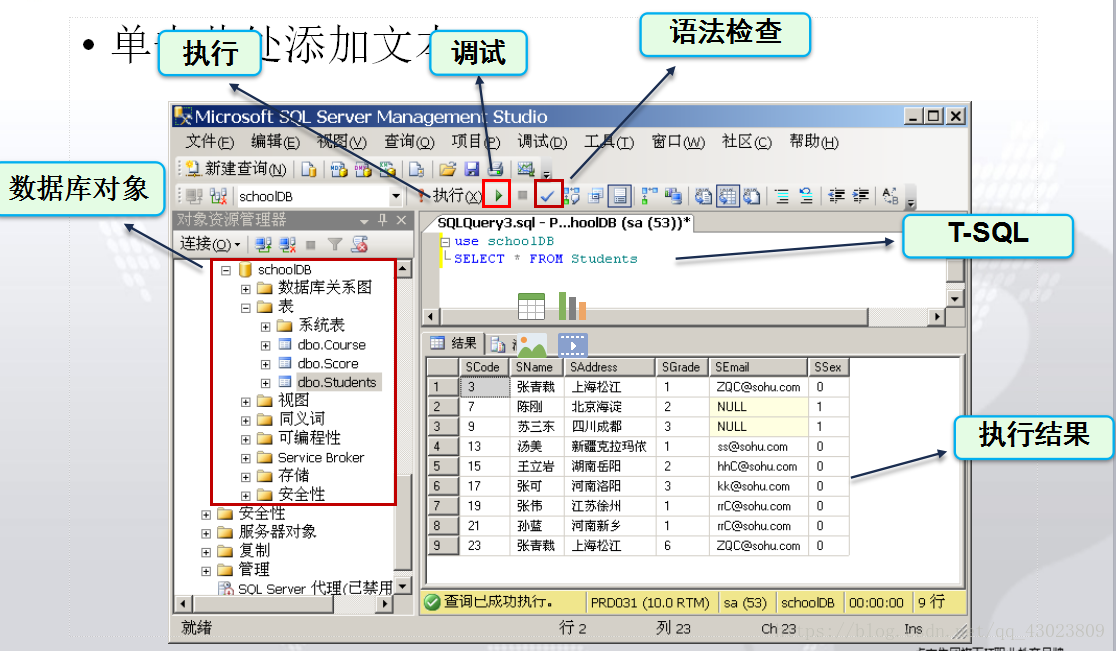Select Results to Text mode

coord(703,196)
